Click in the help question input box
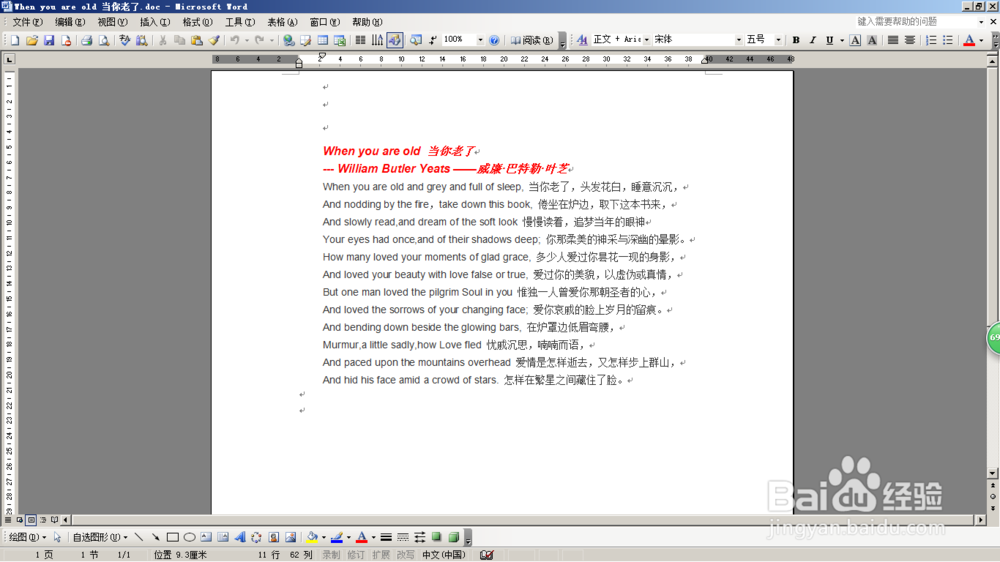 point(916,22)
